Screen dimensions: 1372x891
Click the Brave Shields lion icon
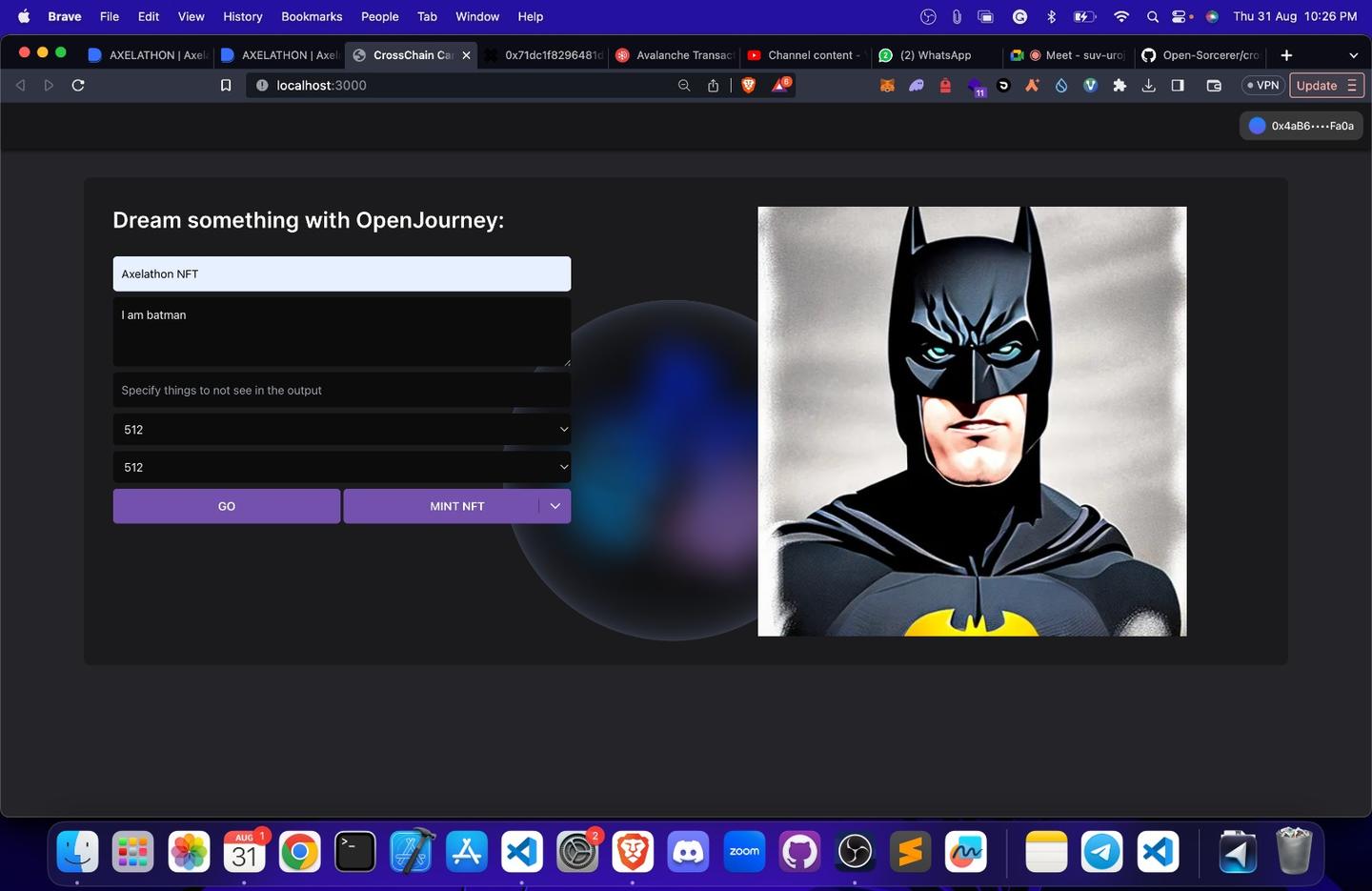(x=749, y=86)
